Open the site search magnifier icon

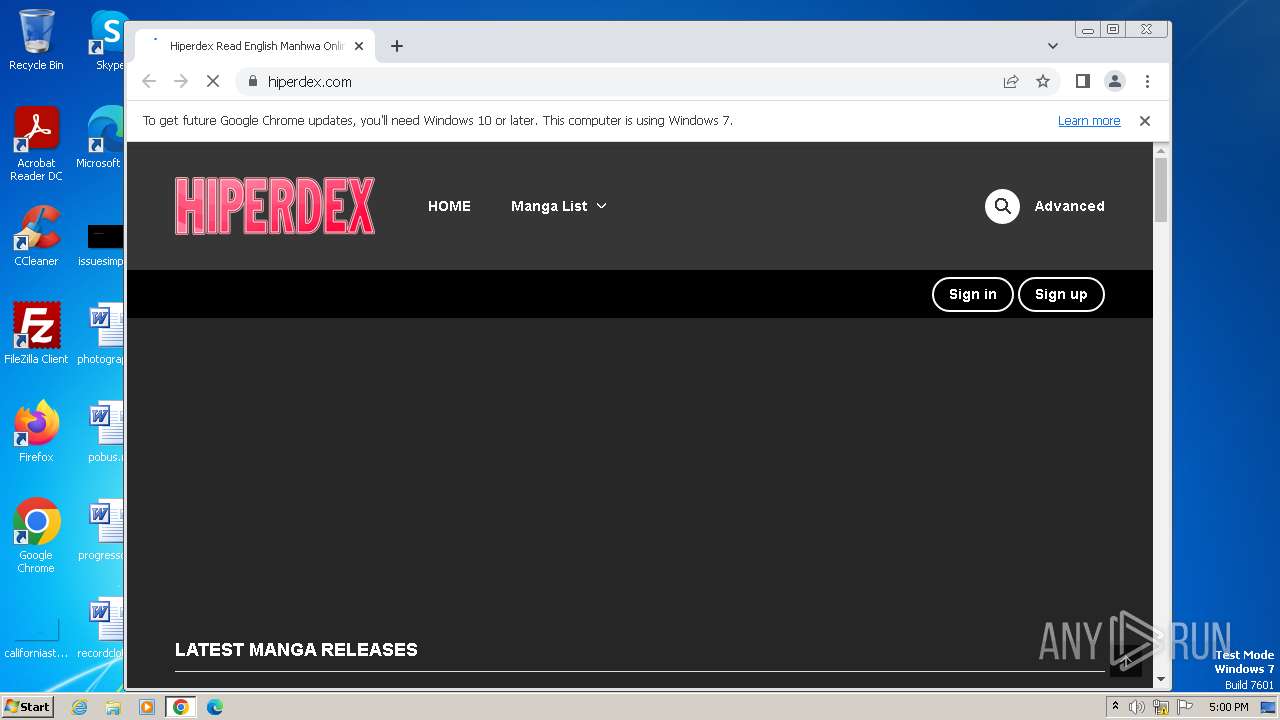1002,206
